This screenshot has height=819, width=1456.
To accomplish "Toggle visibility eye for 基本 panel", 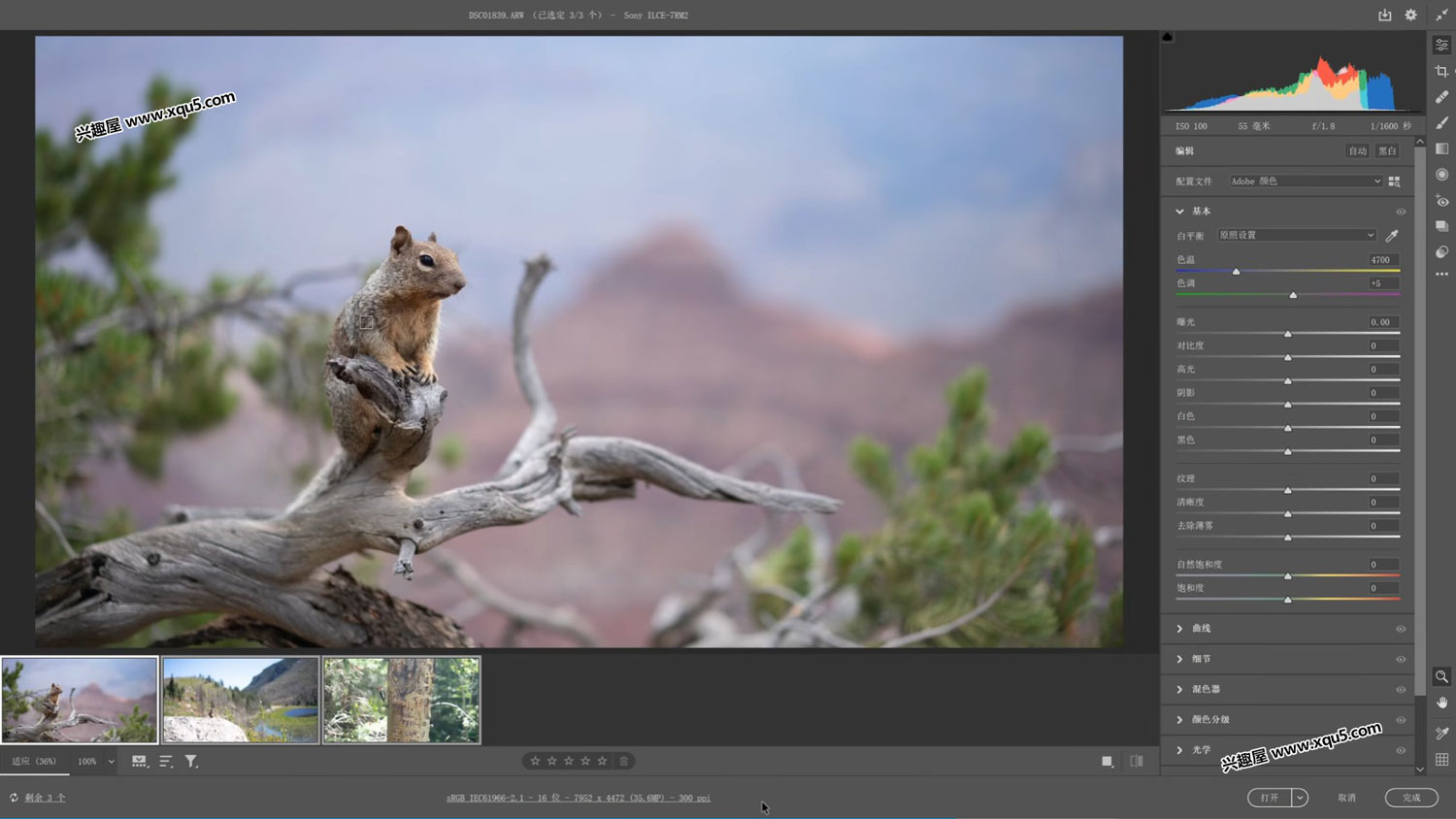I will pyautogui.click(x=1401, y=212).
